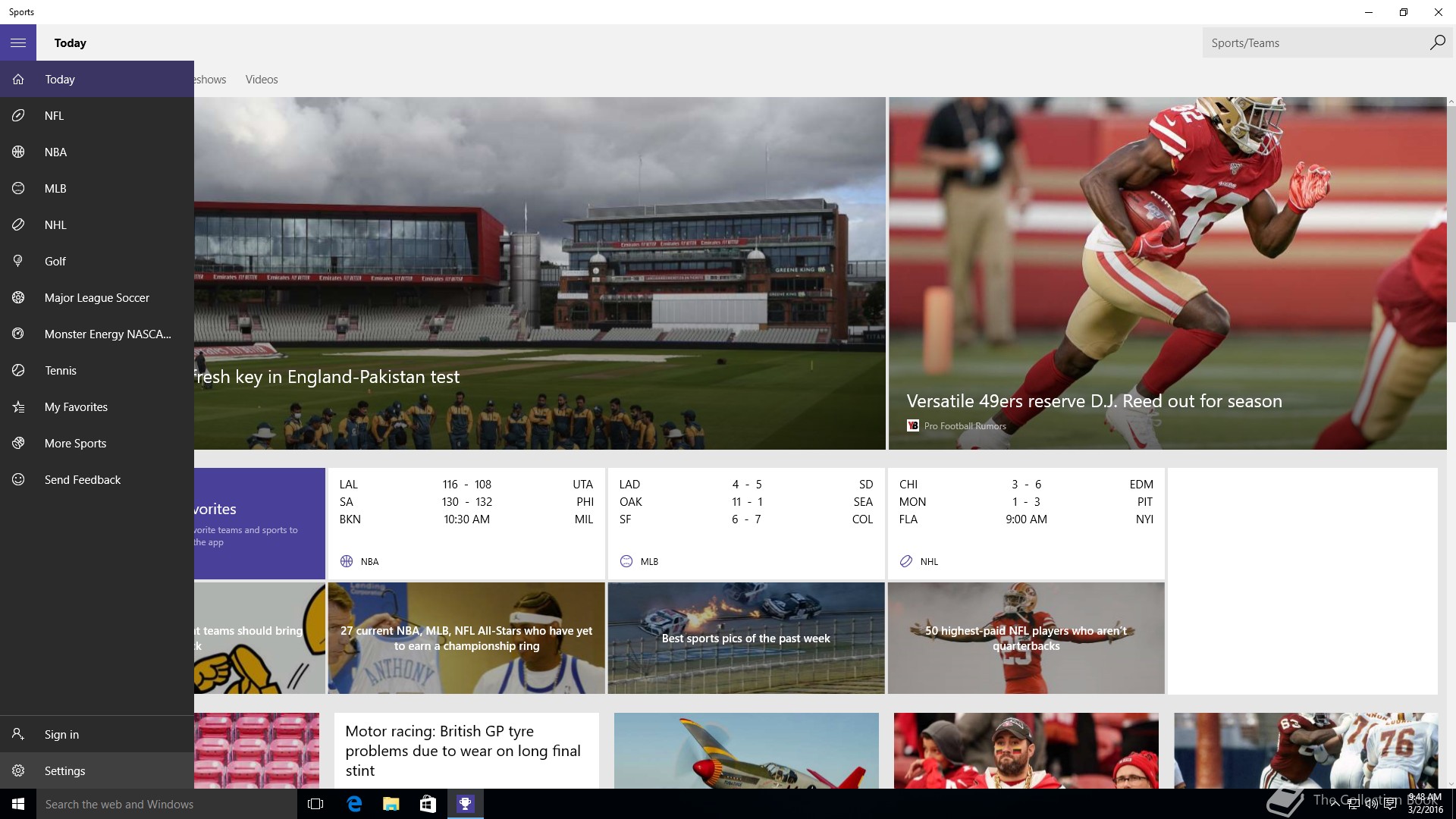This screenshot has width=1456, height=819.
Task: Open File Explorer from the taskbar
Action: pos(391,804)
